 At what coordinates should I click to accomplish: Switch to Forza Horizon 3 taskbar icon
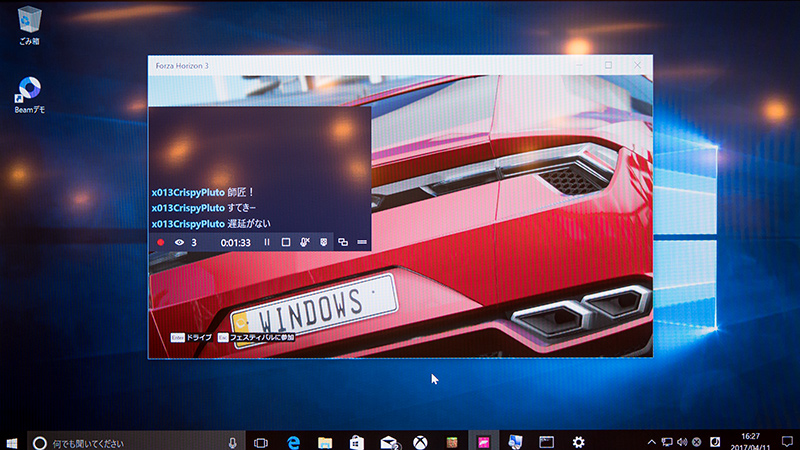click(483, 442)
